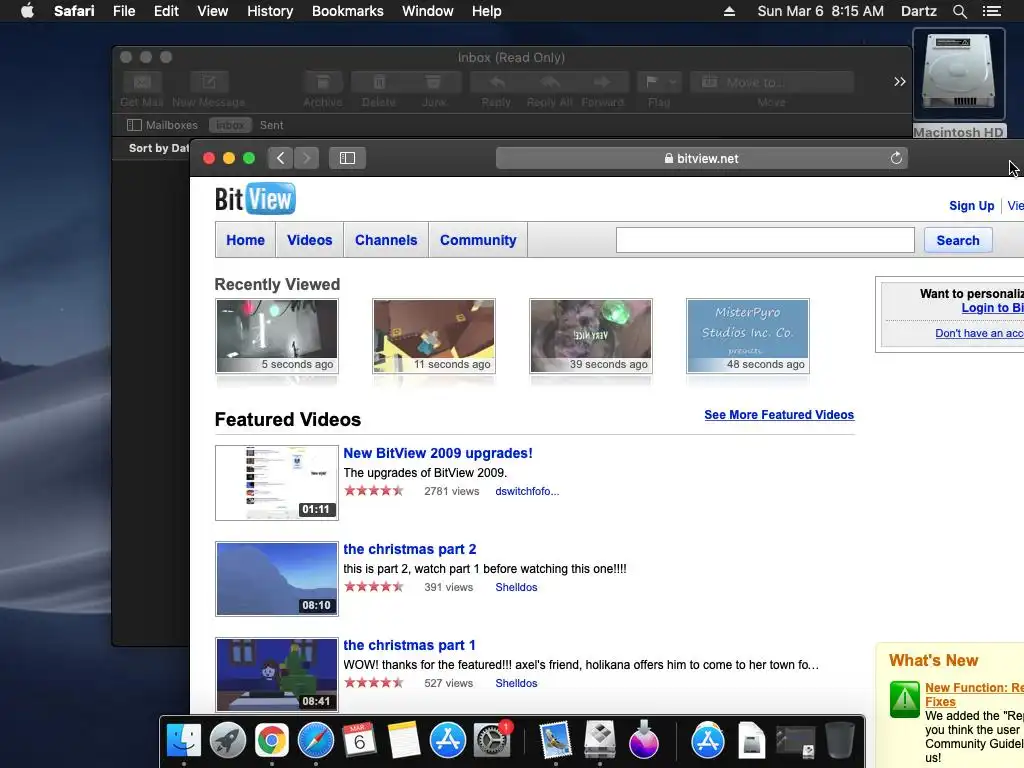
Task: Open the macOS installer icon in Dock
Action: click(644, 741)
